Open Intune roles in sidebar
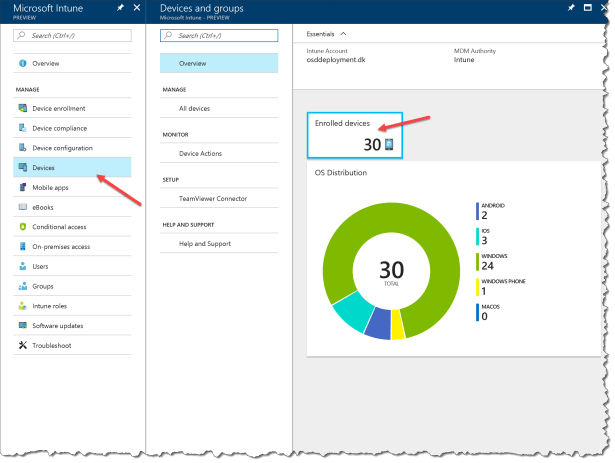The height and width of the screenshot is (463, 615). [51, 305]
